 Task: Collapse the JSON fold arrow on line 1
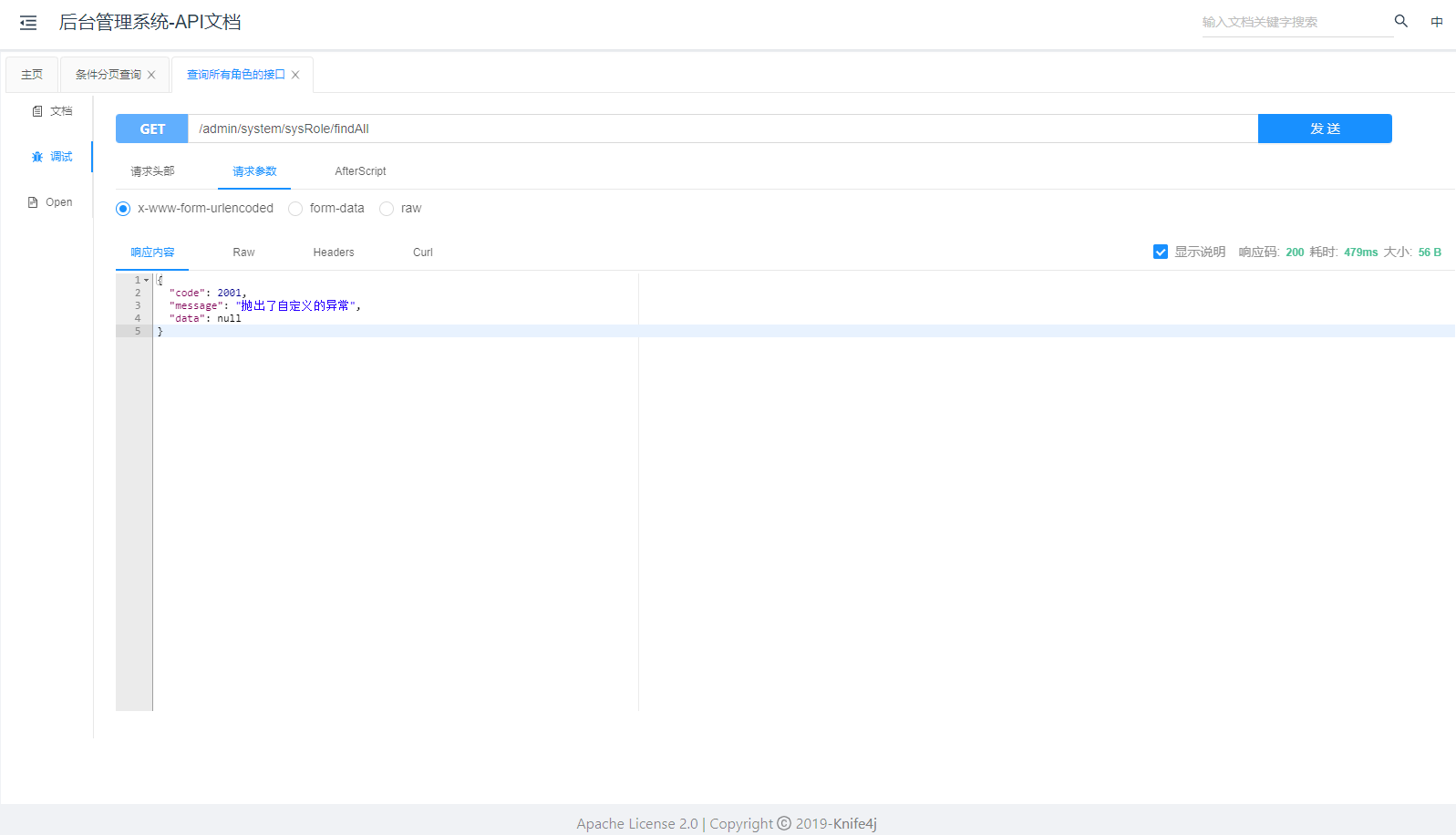click(x=146, y=280)
